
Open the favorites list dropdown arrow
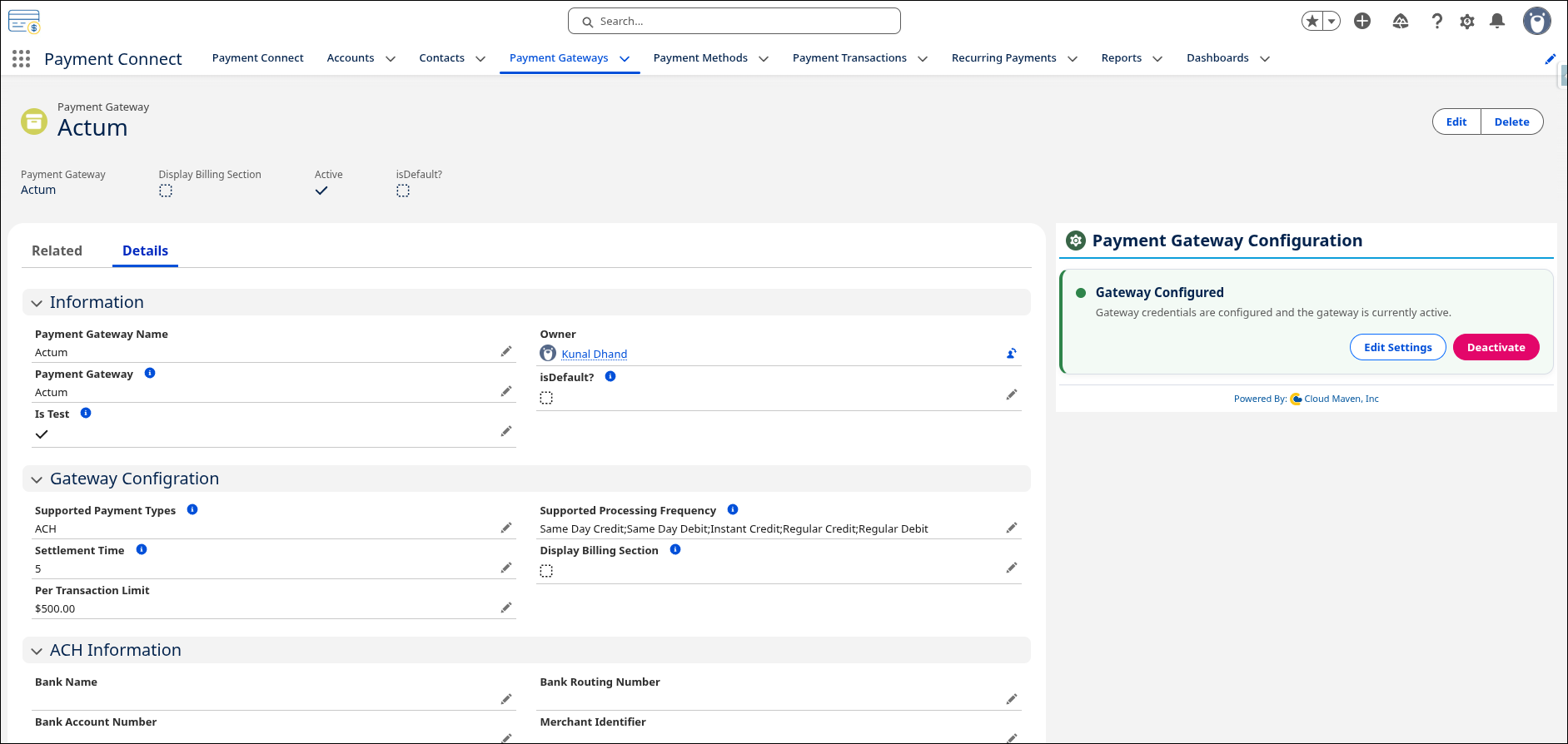click(x=1332, y=22)
